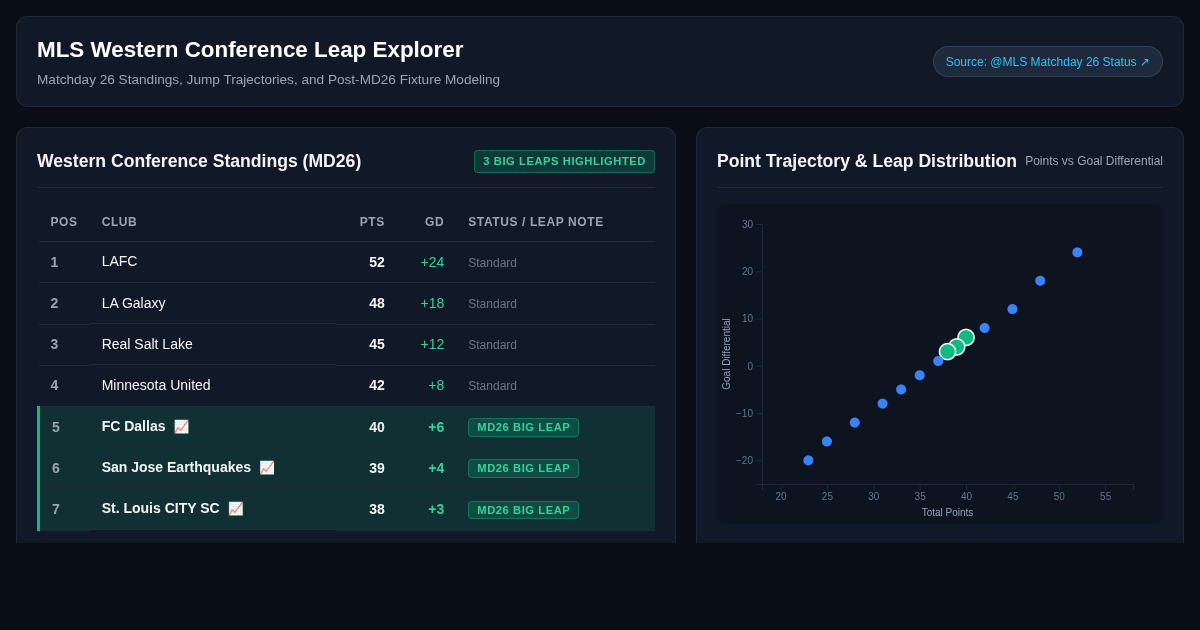Click LA Galaxy's 48 points value

377,303
